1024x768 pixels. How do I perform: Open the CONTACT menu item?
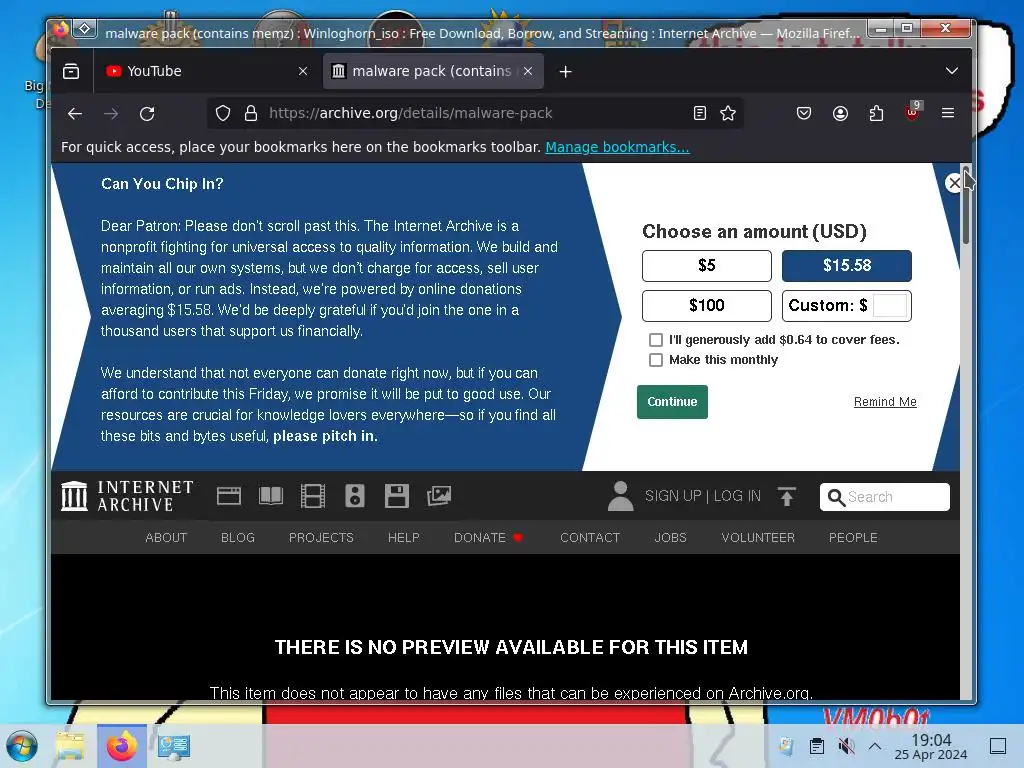point(590,537)
